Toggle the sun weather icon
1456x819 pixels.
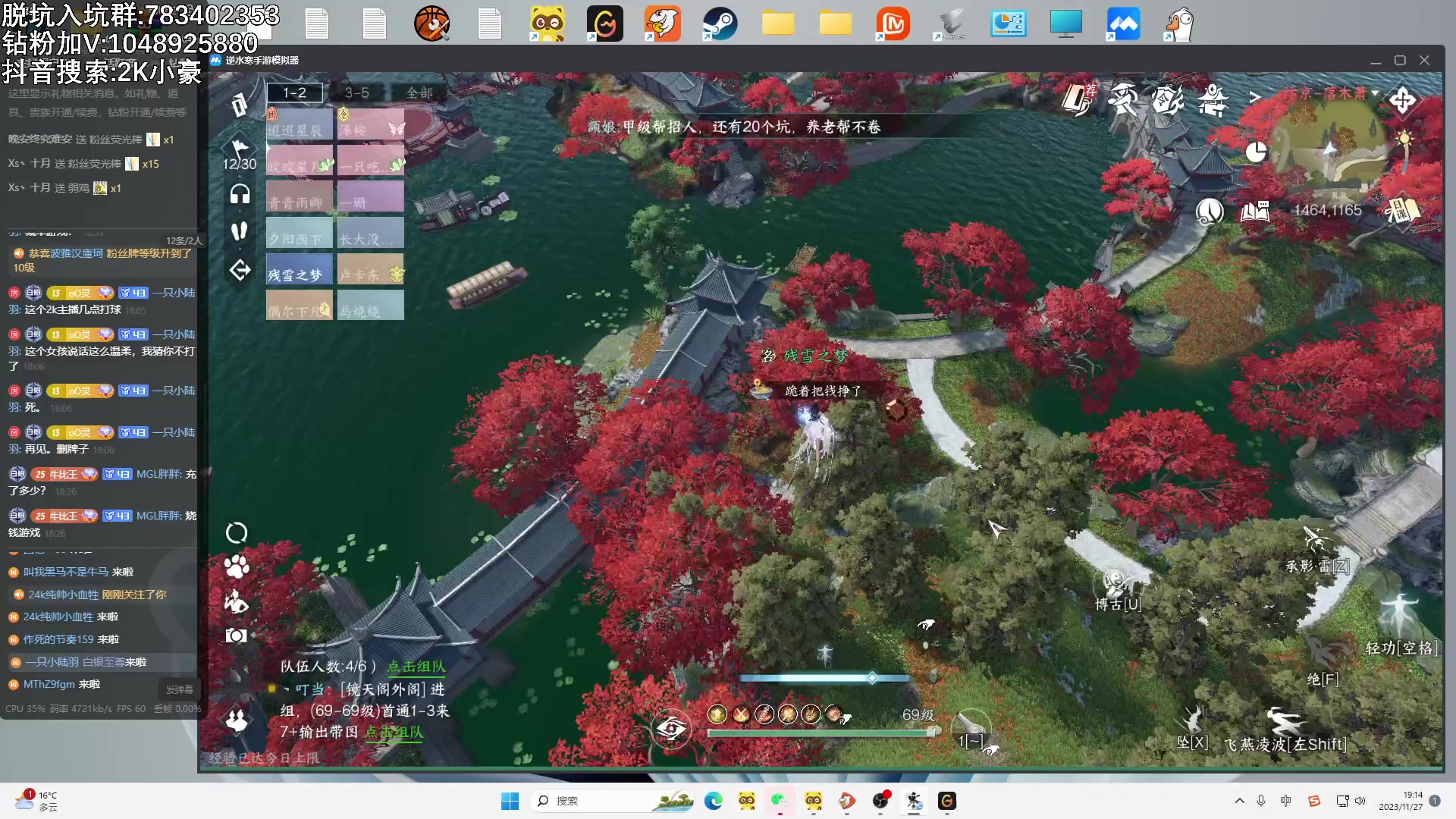click(1404, 139)
